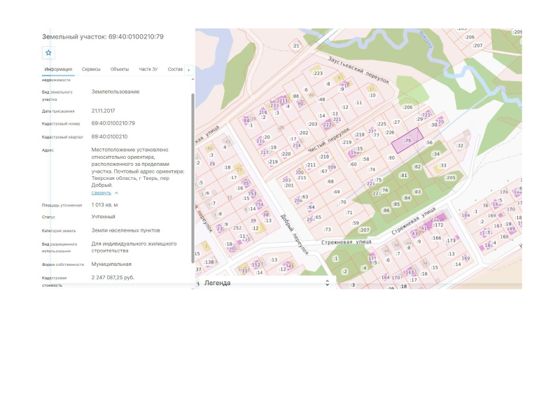560x396 pixels.
Task: Click cadastral quarter value 69:40:0100210
Action: coord(109,137)
